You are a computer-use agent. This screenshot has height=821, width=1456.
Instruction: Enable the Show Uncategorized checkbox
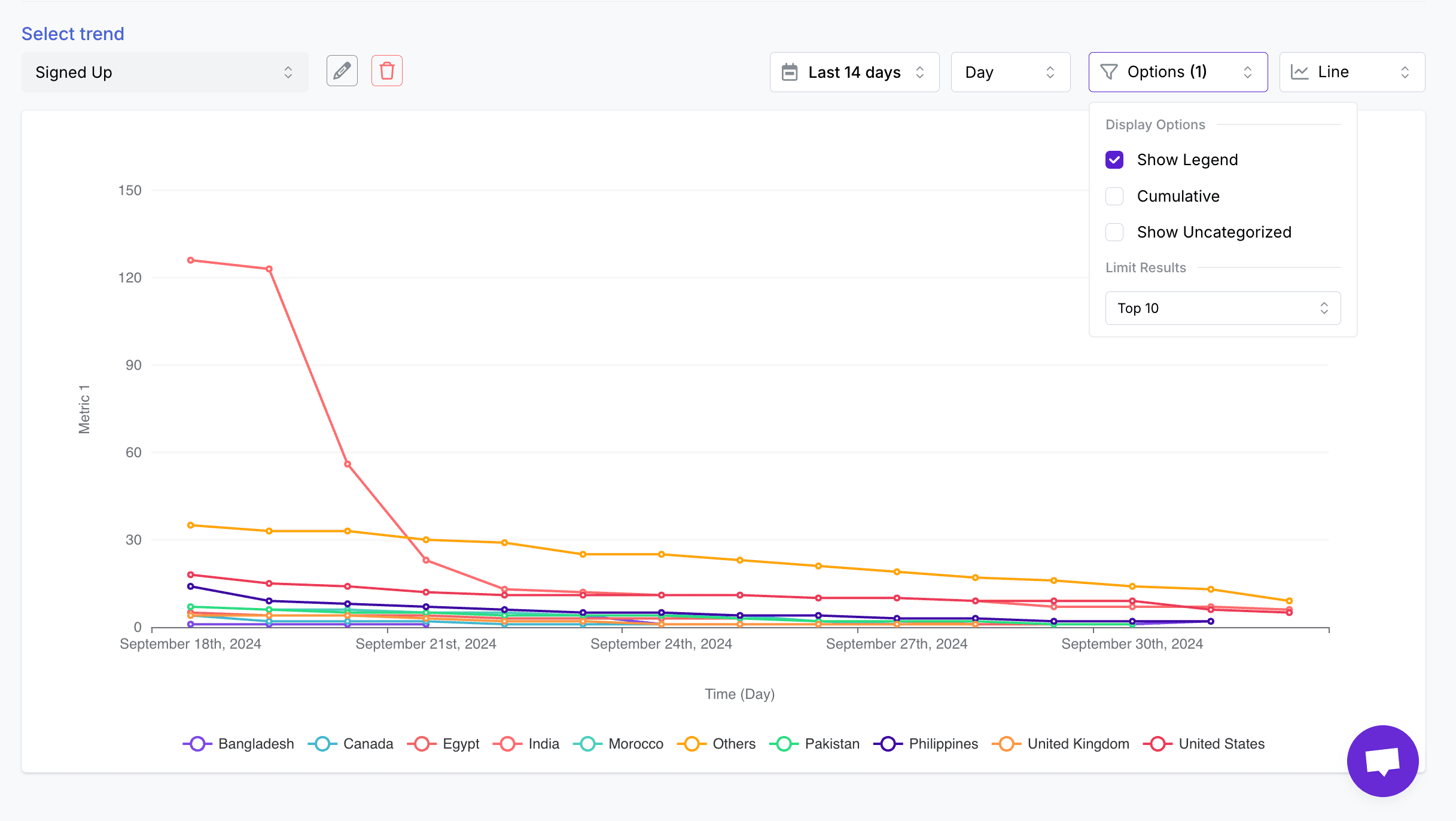point(1114,232)
